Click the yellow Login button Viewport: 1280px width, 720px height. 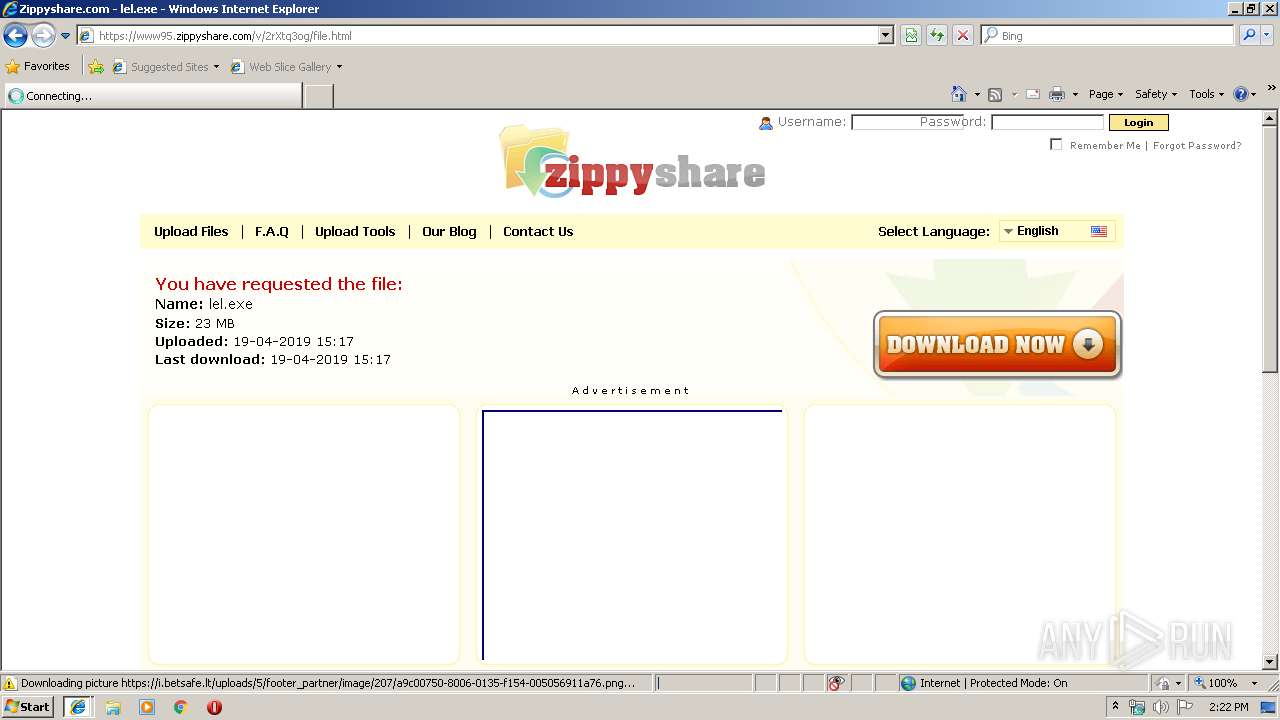coord(1138,122)
